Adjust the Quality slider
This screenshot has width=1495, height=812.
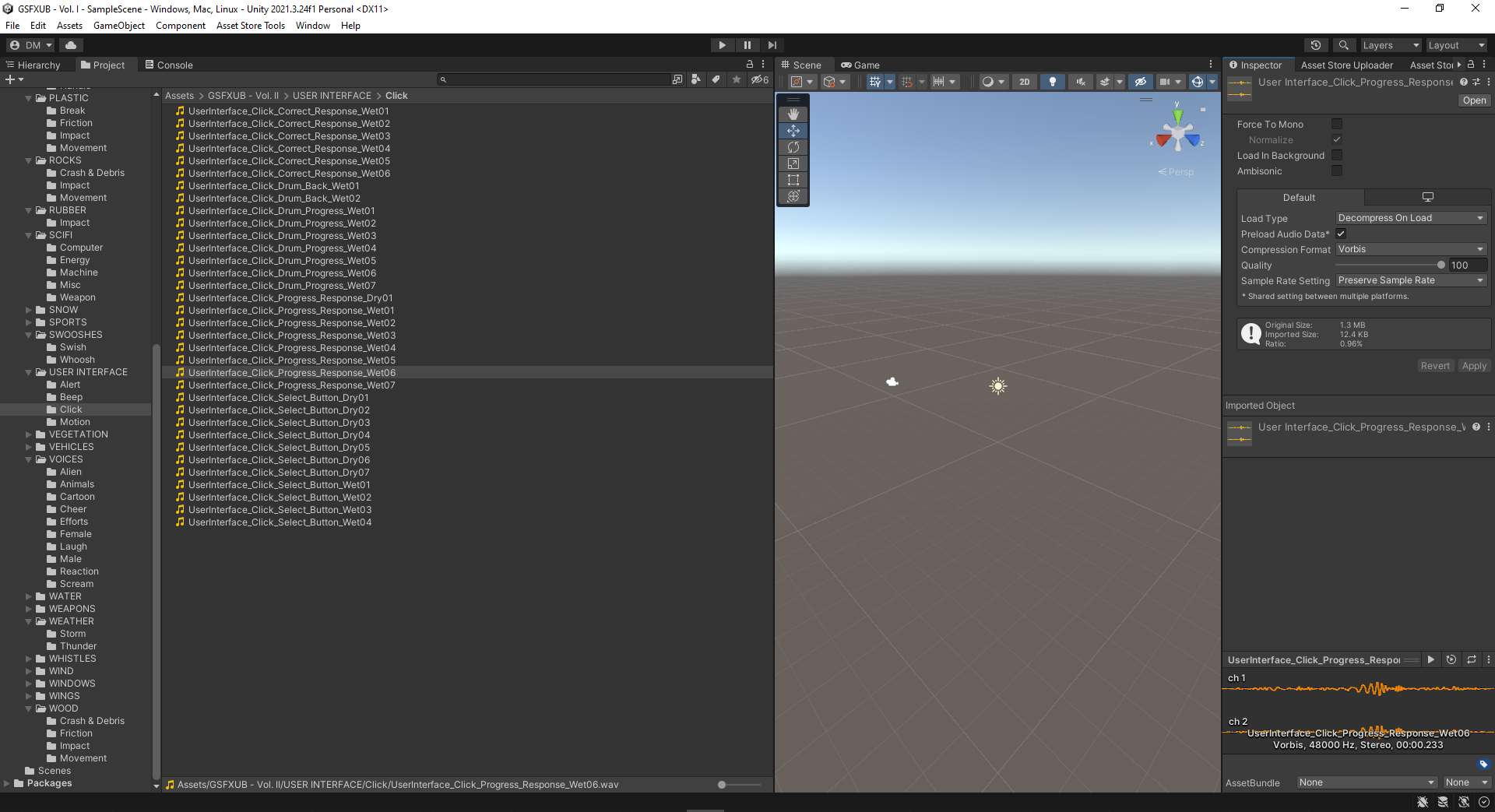tap(1389, 265)
